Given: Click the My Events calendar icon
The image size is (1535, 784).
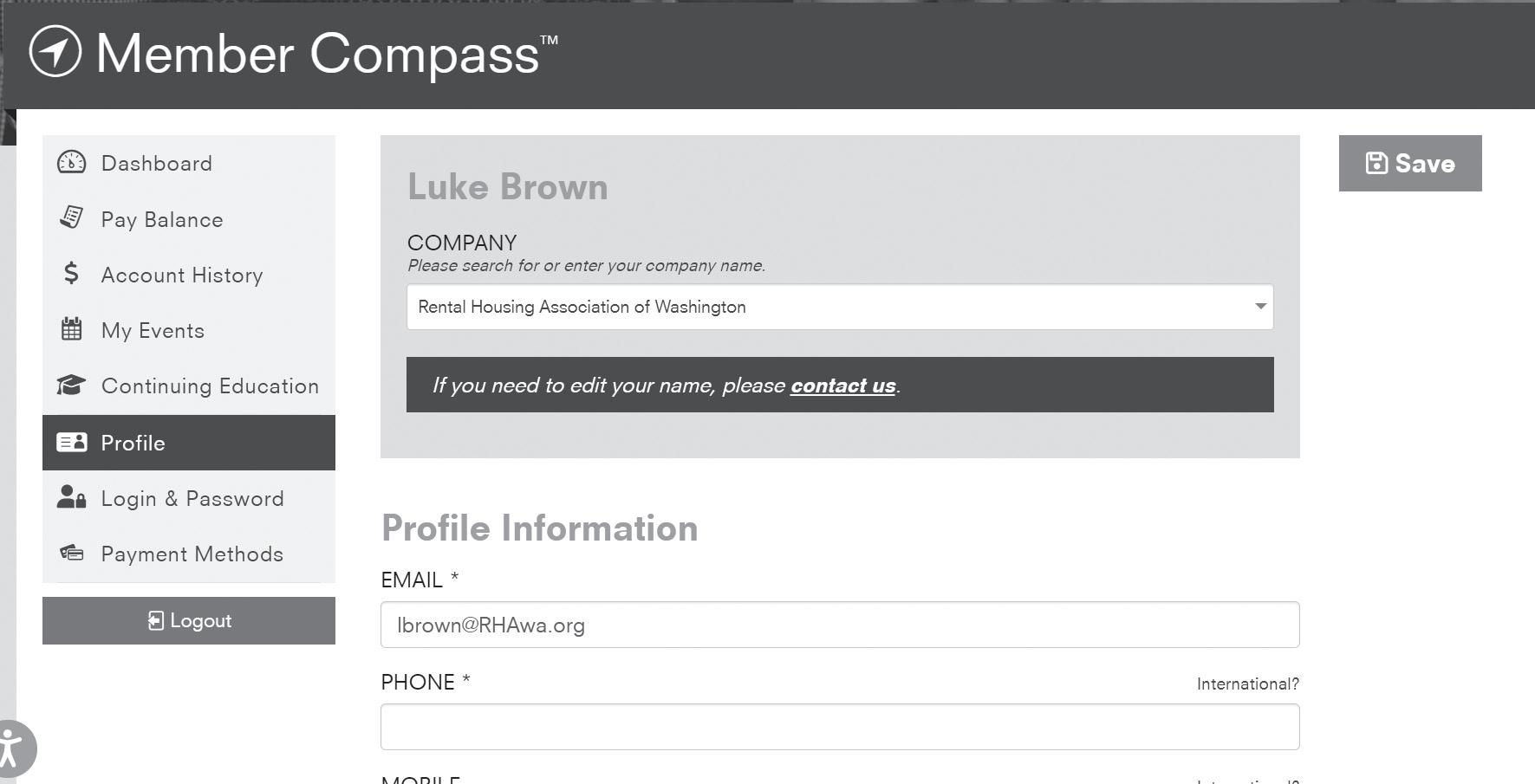Looking at the screenshot, I should pyautogui.click(x=71, y=329).
